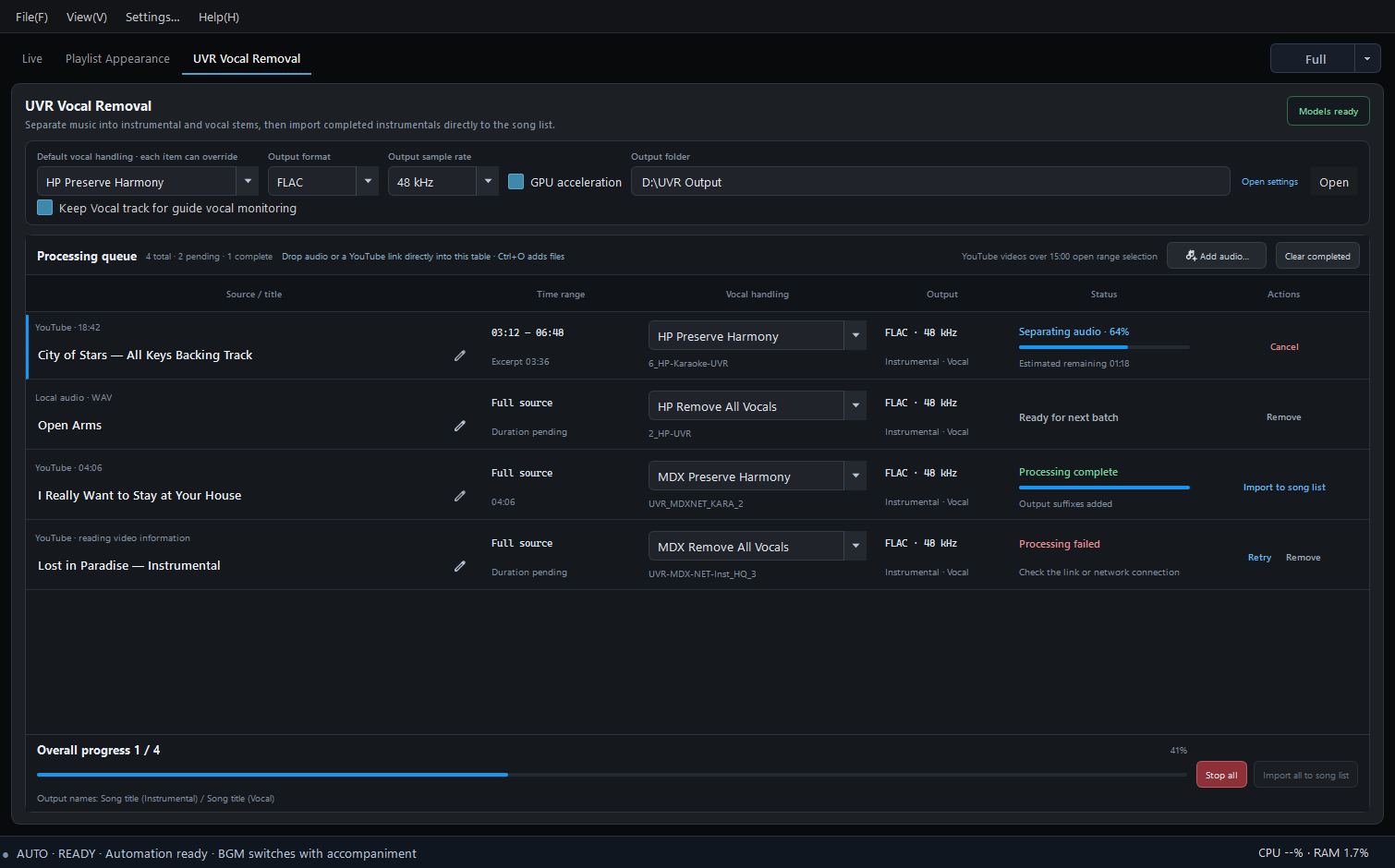Open HP Remove All Vocals dropdown for Open Arms
The height and width of the screenshot is (868, 1395).
758,406
